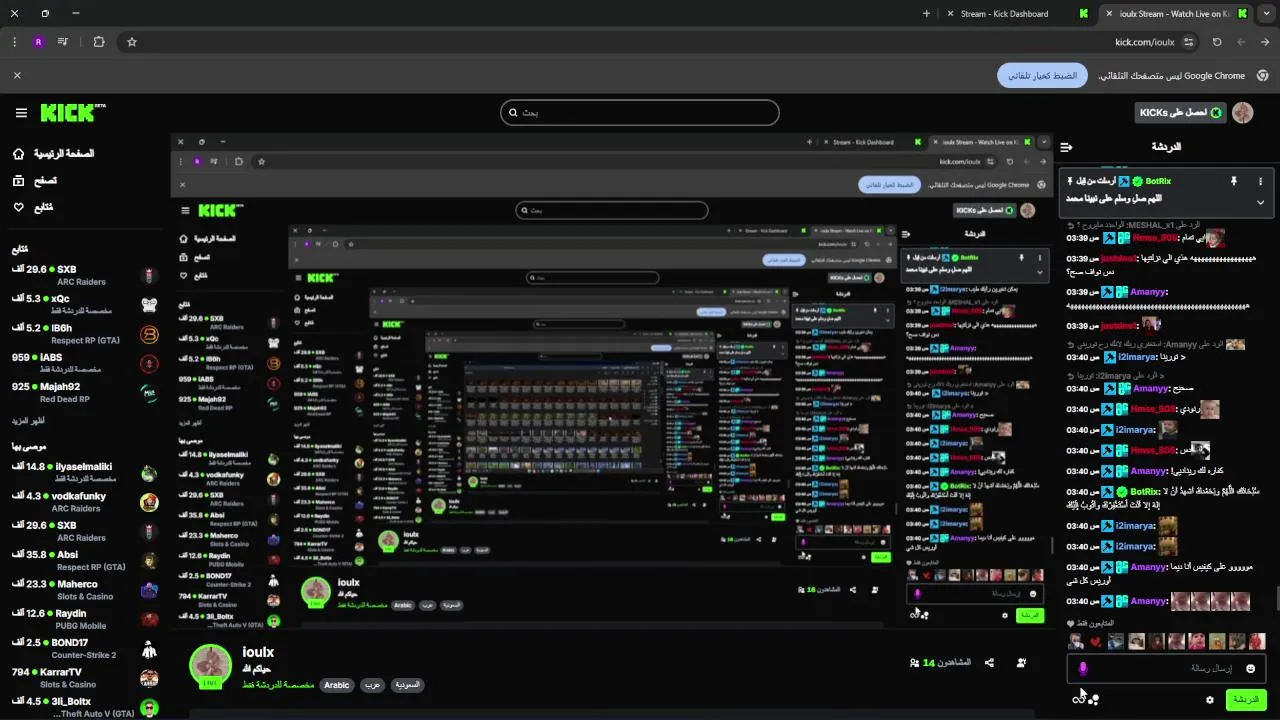The height and width of the screenshot is (720, 1280).
Task: Click the heart emote in emote row
Action: point(1096,642)
